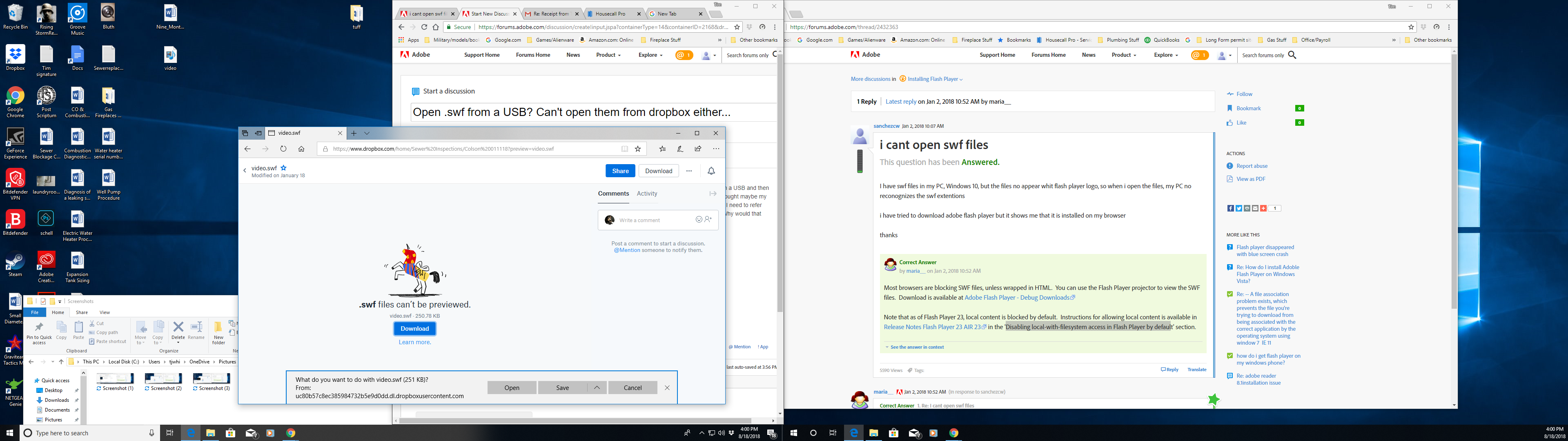Open Bitdefender VPN desktop icon

point(15,185)
